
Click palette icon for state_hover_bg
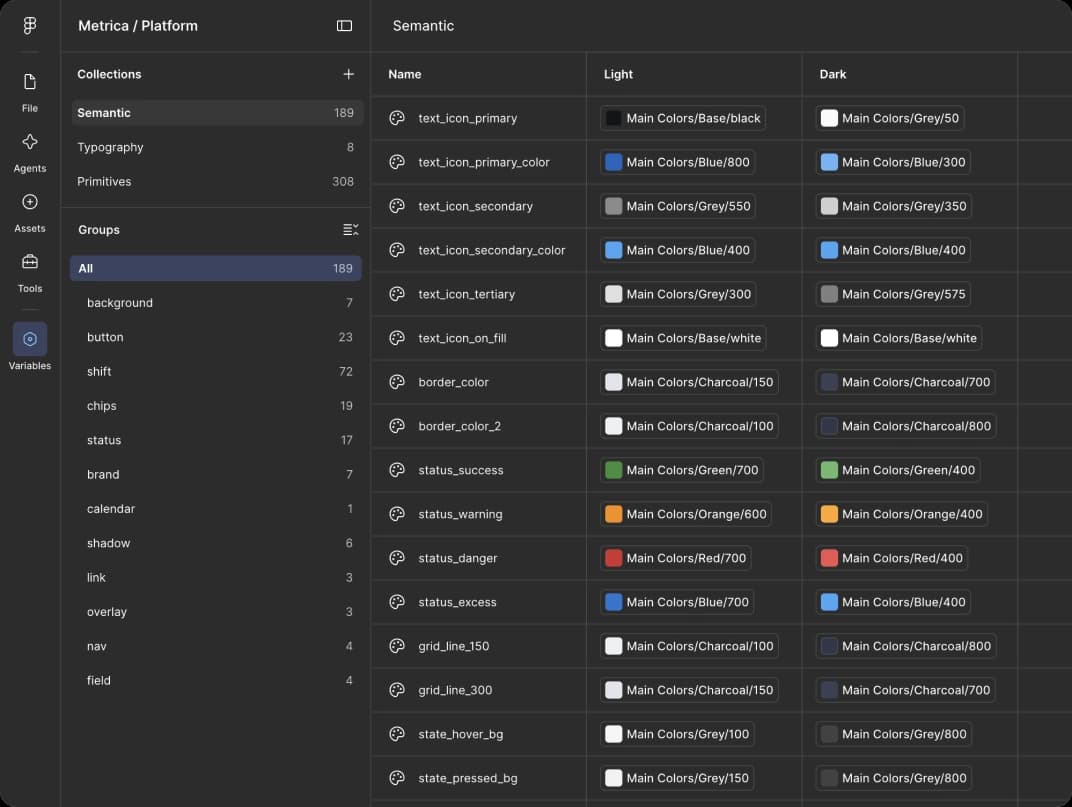tap(397, 734)
